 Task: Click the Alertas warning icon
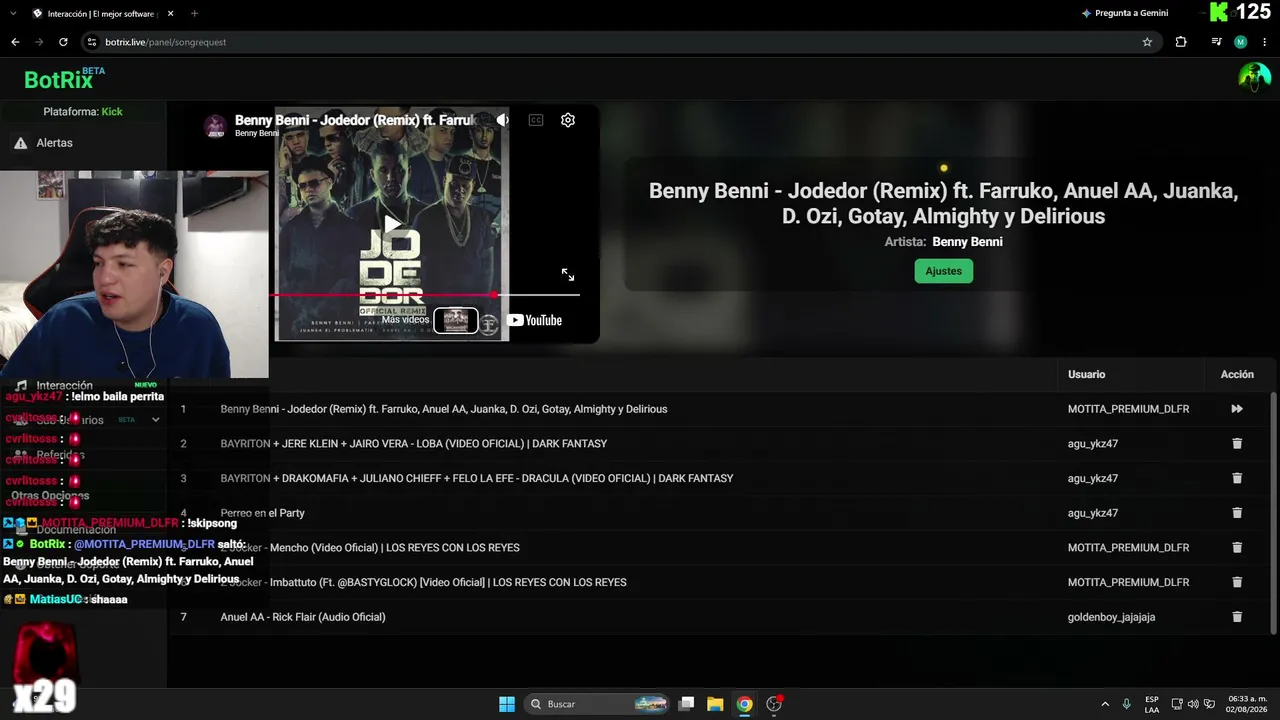(20, 143)
